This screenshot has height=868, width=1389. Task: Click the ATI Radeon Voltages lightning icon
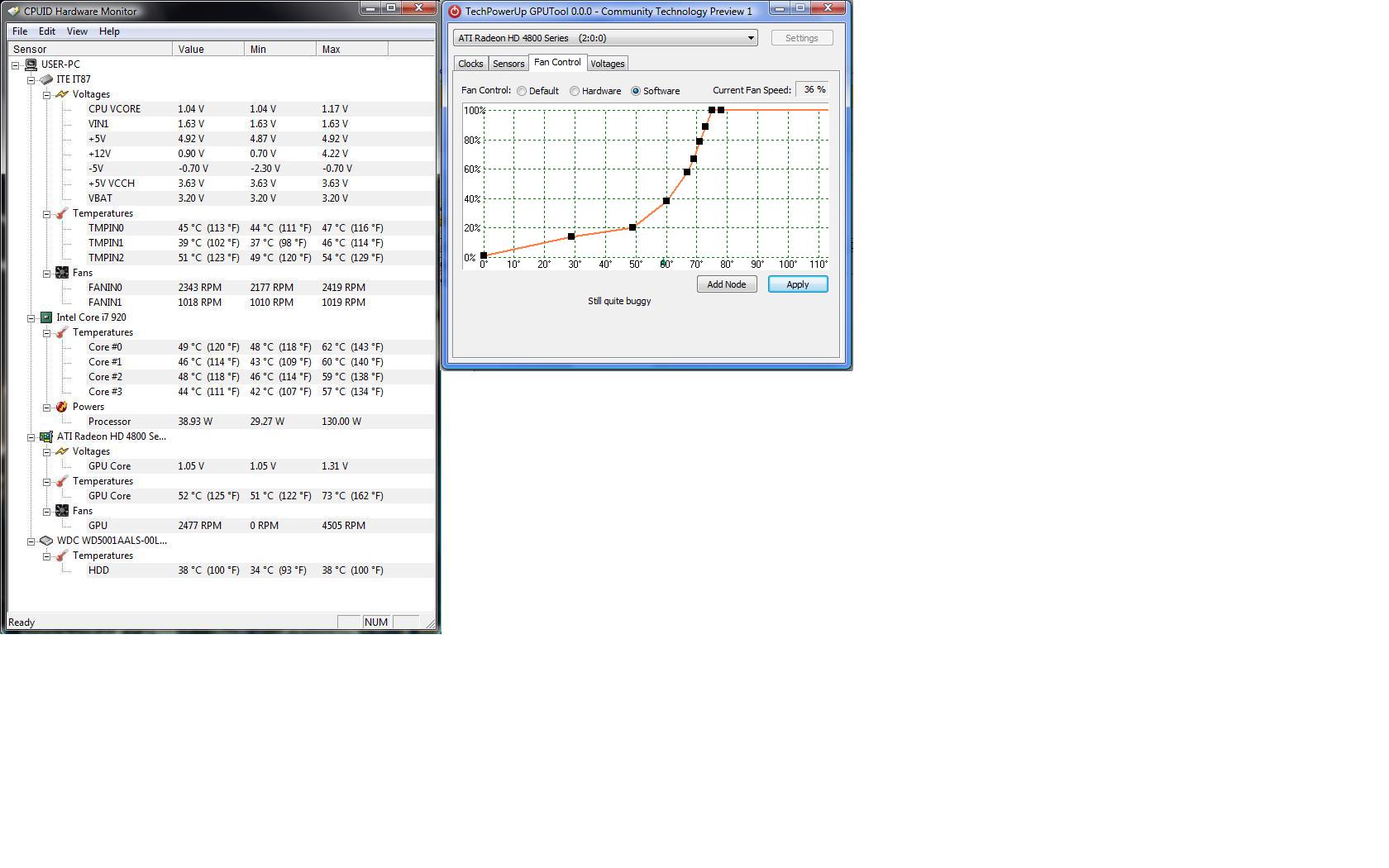coord(62,451)
